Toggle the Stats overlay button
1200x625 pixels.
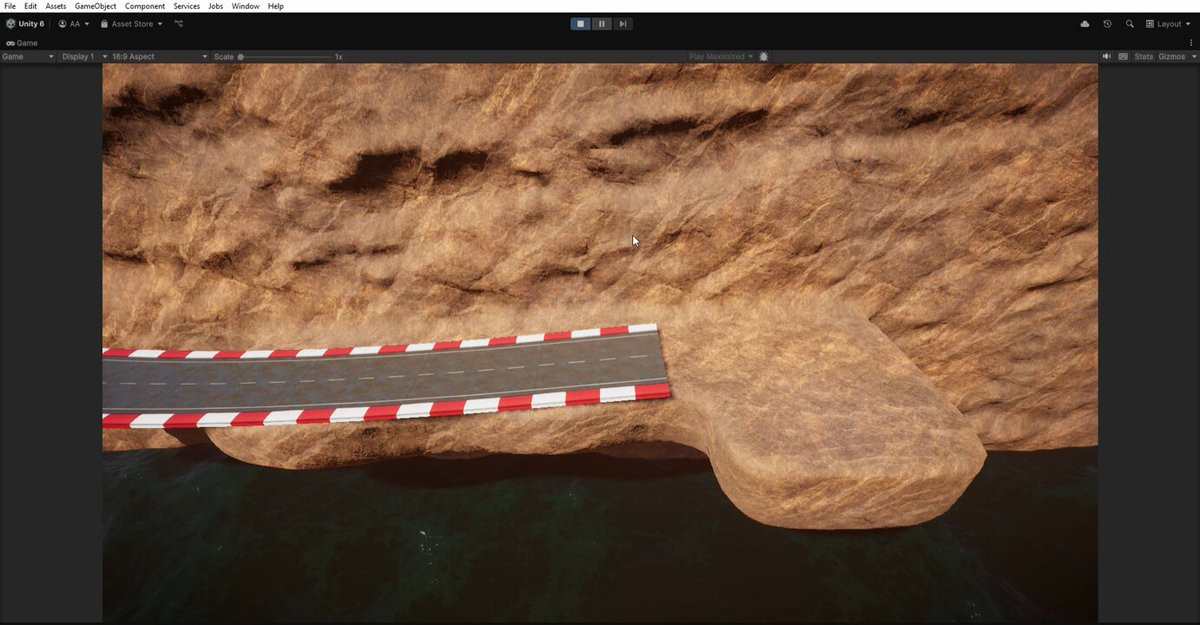[1144, 57]
